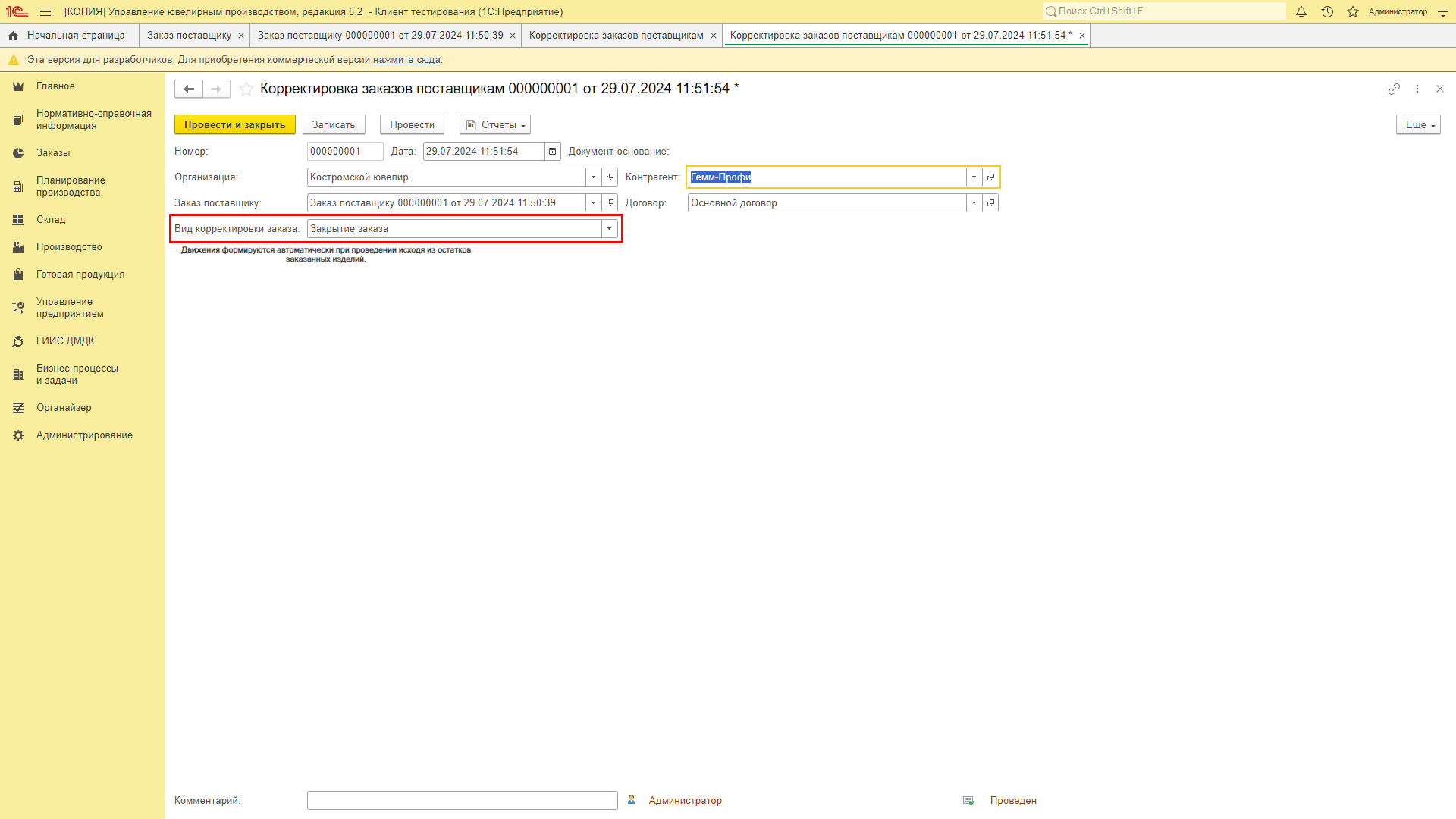Go back with the left arrow
The width and height of the screenshot is (1456, 819).
(x=189, y=89)
